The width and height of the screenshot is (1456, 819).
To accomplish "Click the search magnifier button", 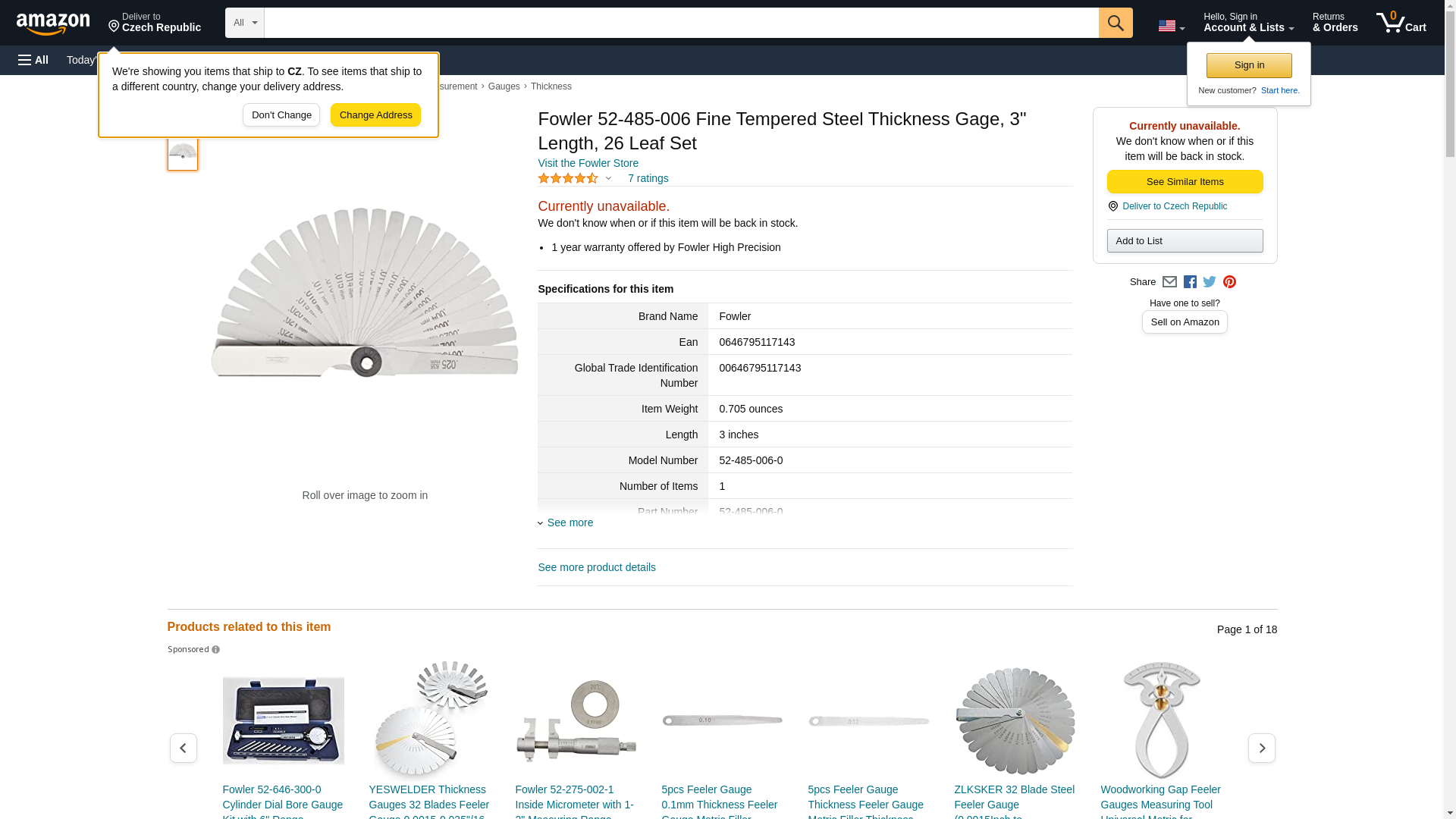I will tap(1115, 23).
